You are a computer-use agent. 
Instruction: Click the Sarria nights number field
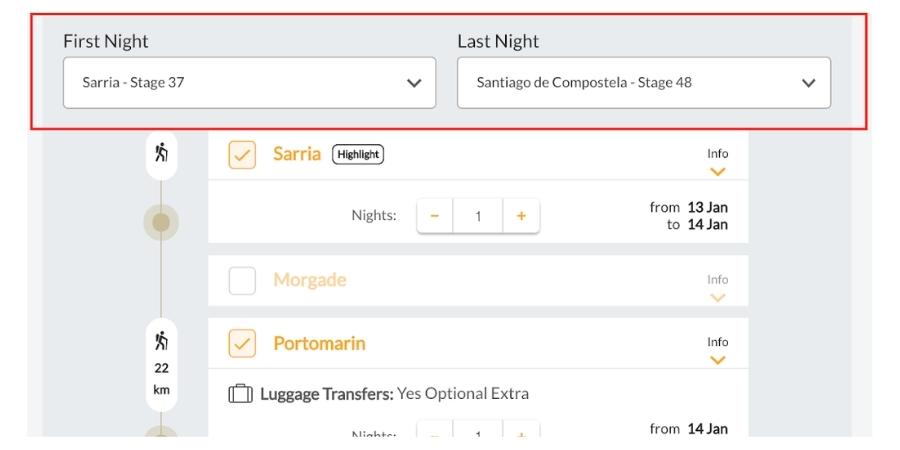(478, 216)
